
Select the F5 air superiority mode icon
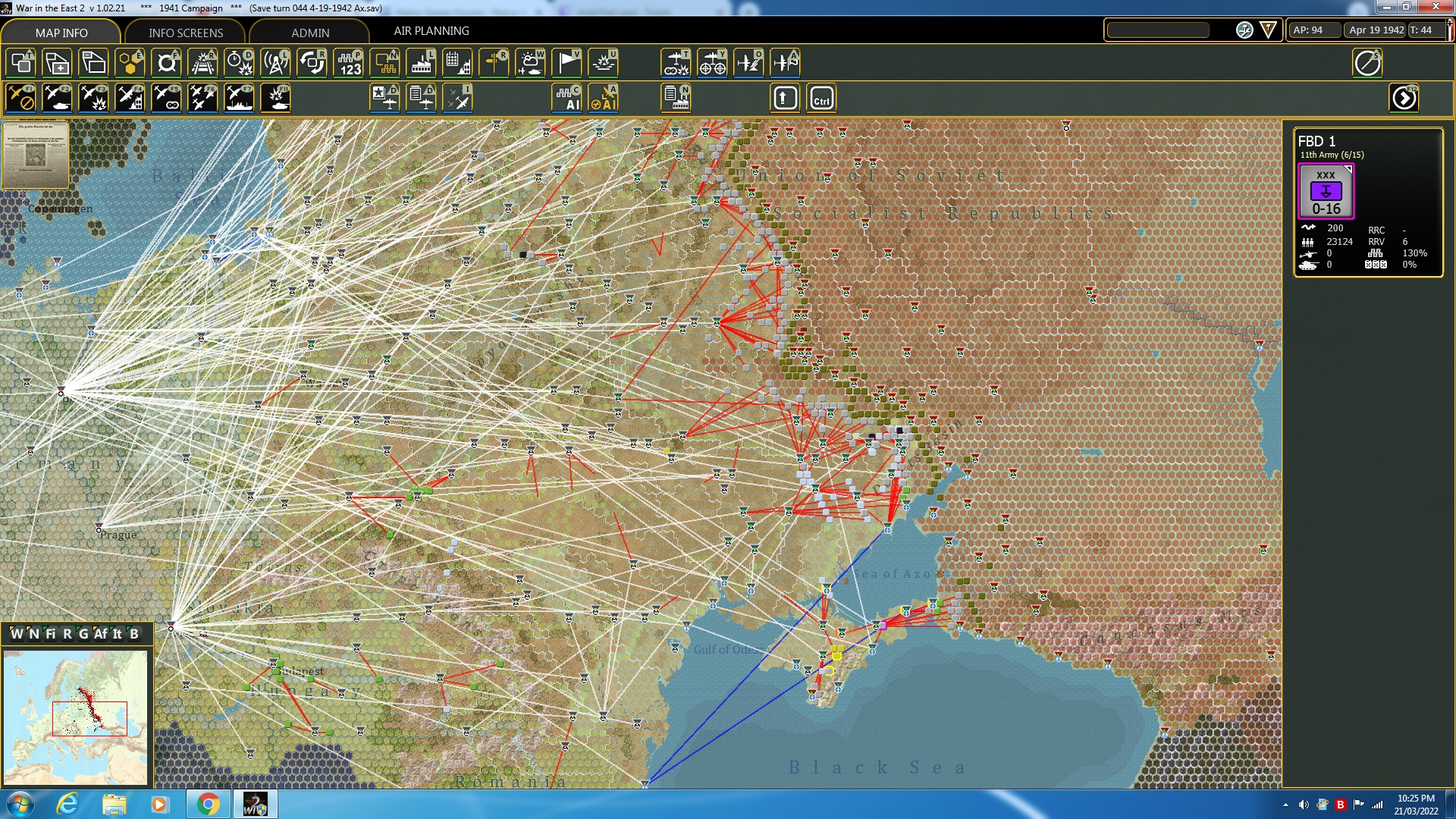tap(166, 99)
